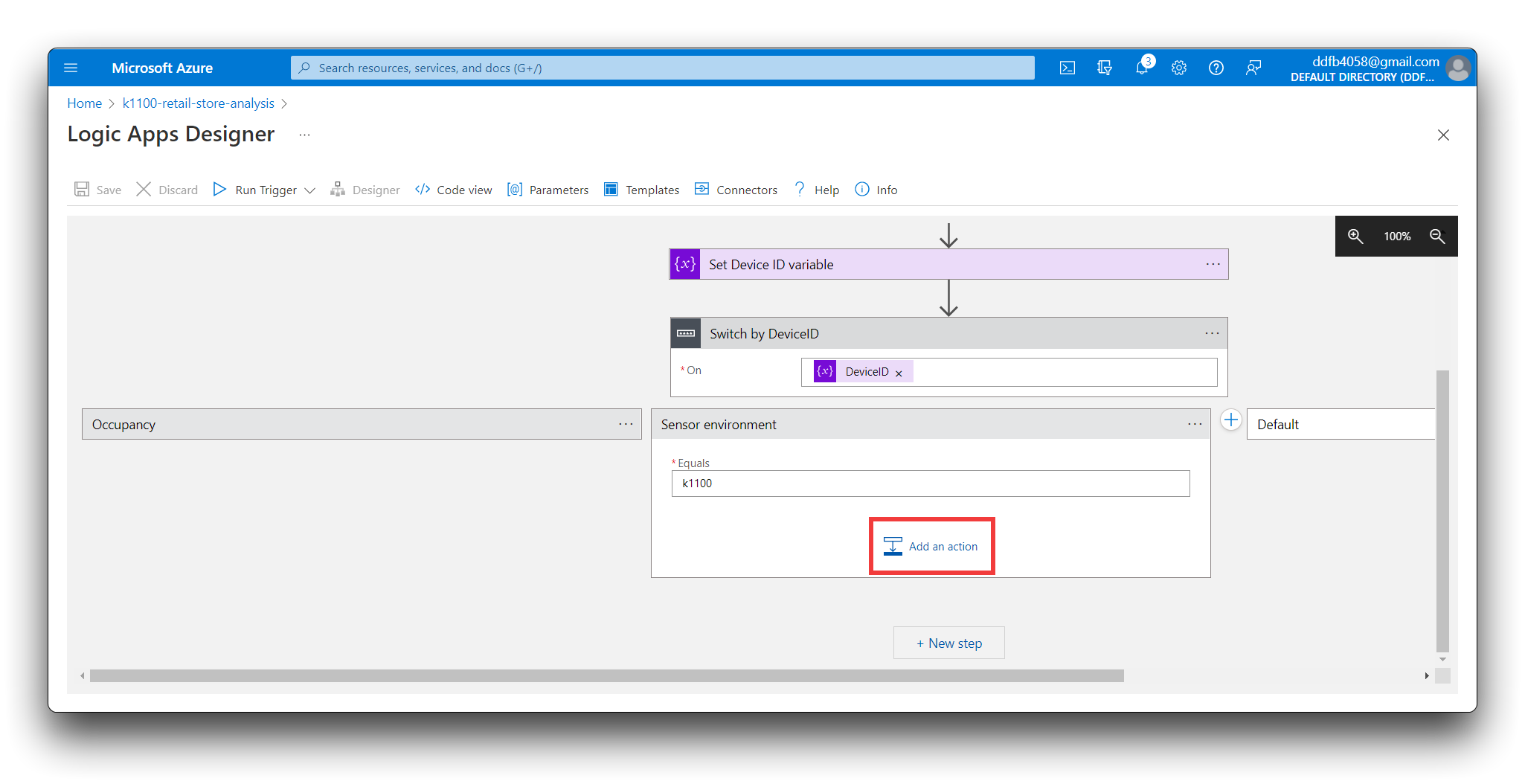The height and width of the screenshot is (784, 1525).
Task: Close the Logic Apps Designer blade
Action: 1443,135
